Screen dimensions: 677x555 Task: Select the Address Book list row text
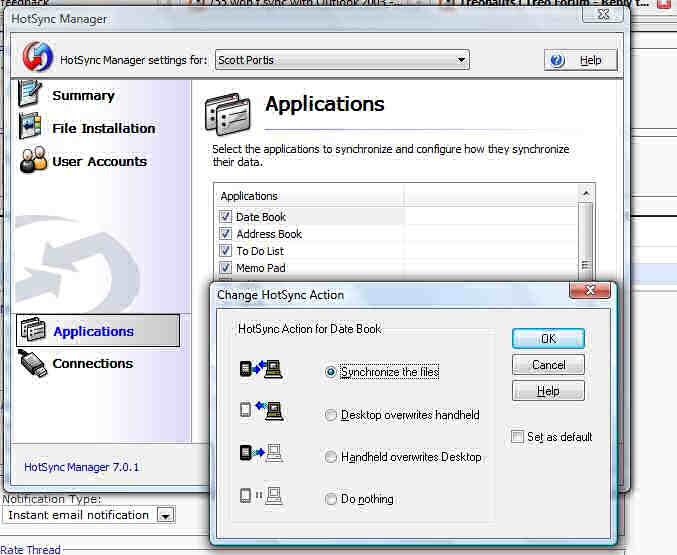coord(269,234)
